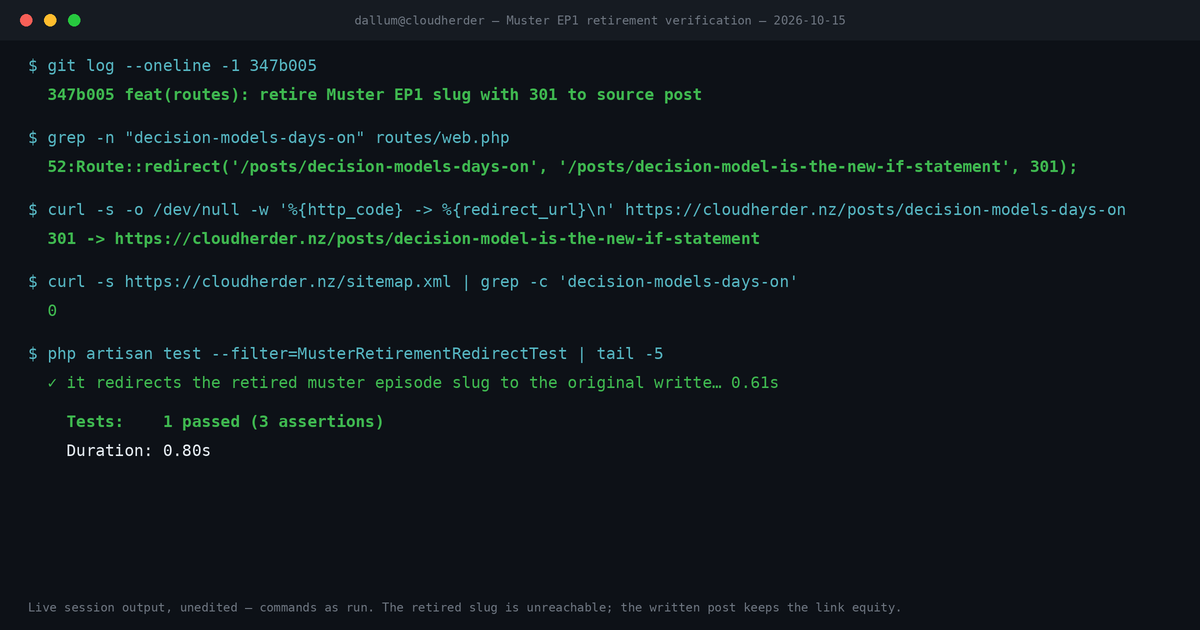The image size is (1200, 630).
Task: Click the '301 -> https://cloudherder.nz' redirect output
Action: (x=403, y=239)
